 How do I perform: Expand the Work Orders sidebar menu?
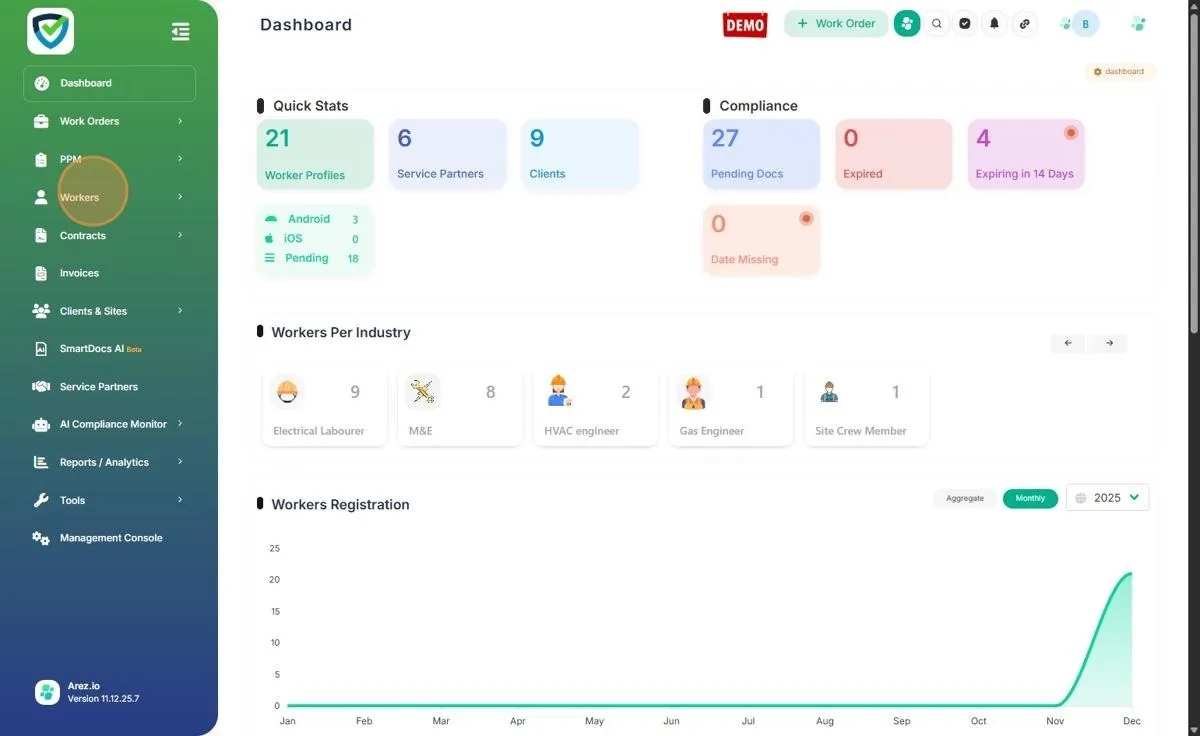click(x=110, y=121)
